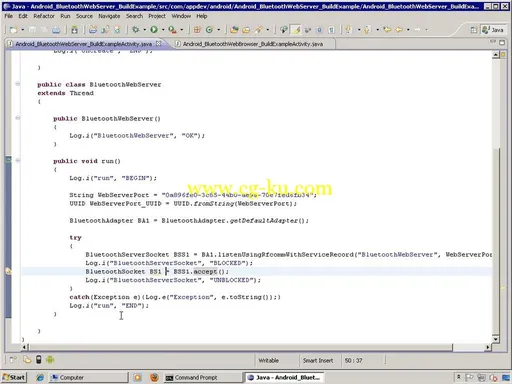Click the Start button on taskbar

(14, 377)
